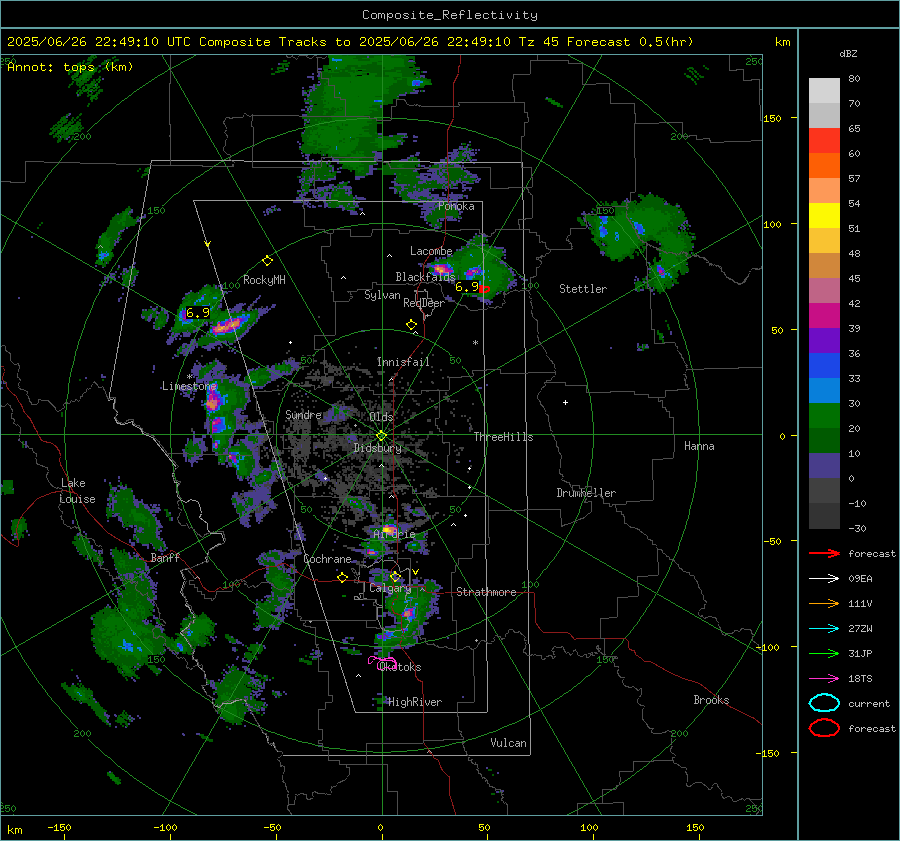Click the Calgary label
This screenshot has height=841, width=900.
[x=390, y=588]
